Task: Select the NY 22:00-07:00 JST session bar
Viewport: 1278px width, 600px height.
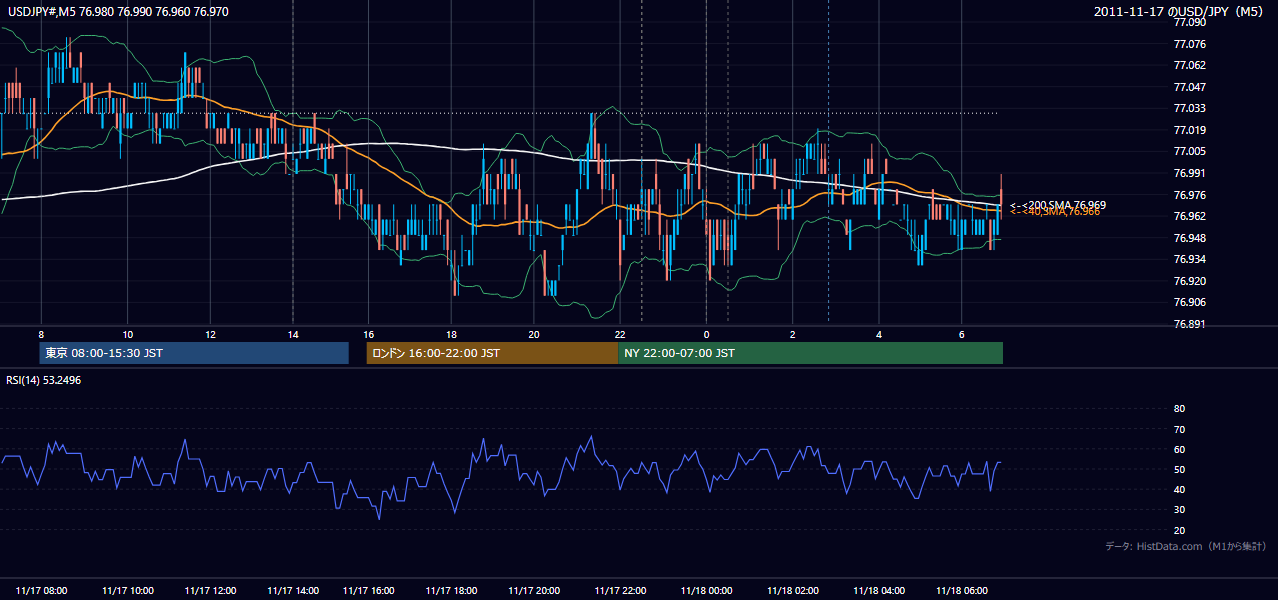Action: coord(810,353)
